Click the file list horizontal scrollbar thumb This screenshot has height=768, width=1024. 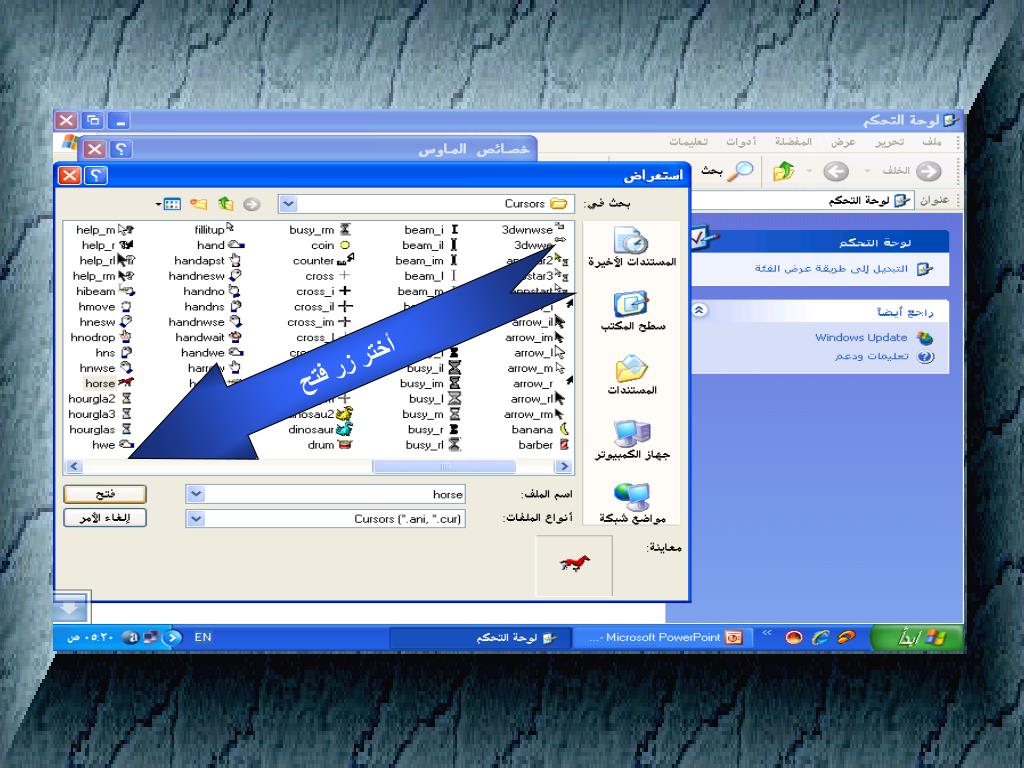point(444,466)
